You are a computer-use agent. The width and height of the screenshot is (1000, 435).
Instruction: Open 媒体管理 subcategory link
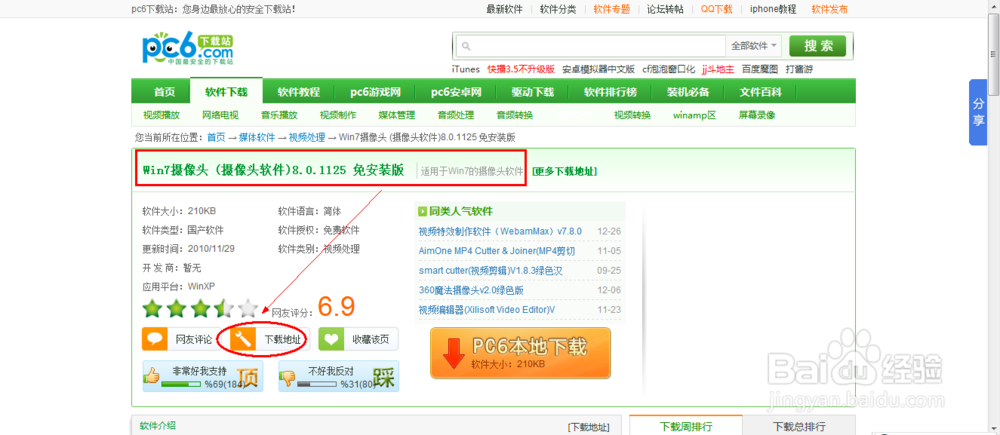(x=397, y=115)
